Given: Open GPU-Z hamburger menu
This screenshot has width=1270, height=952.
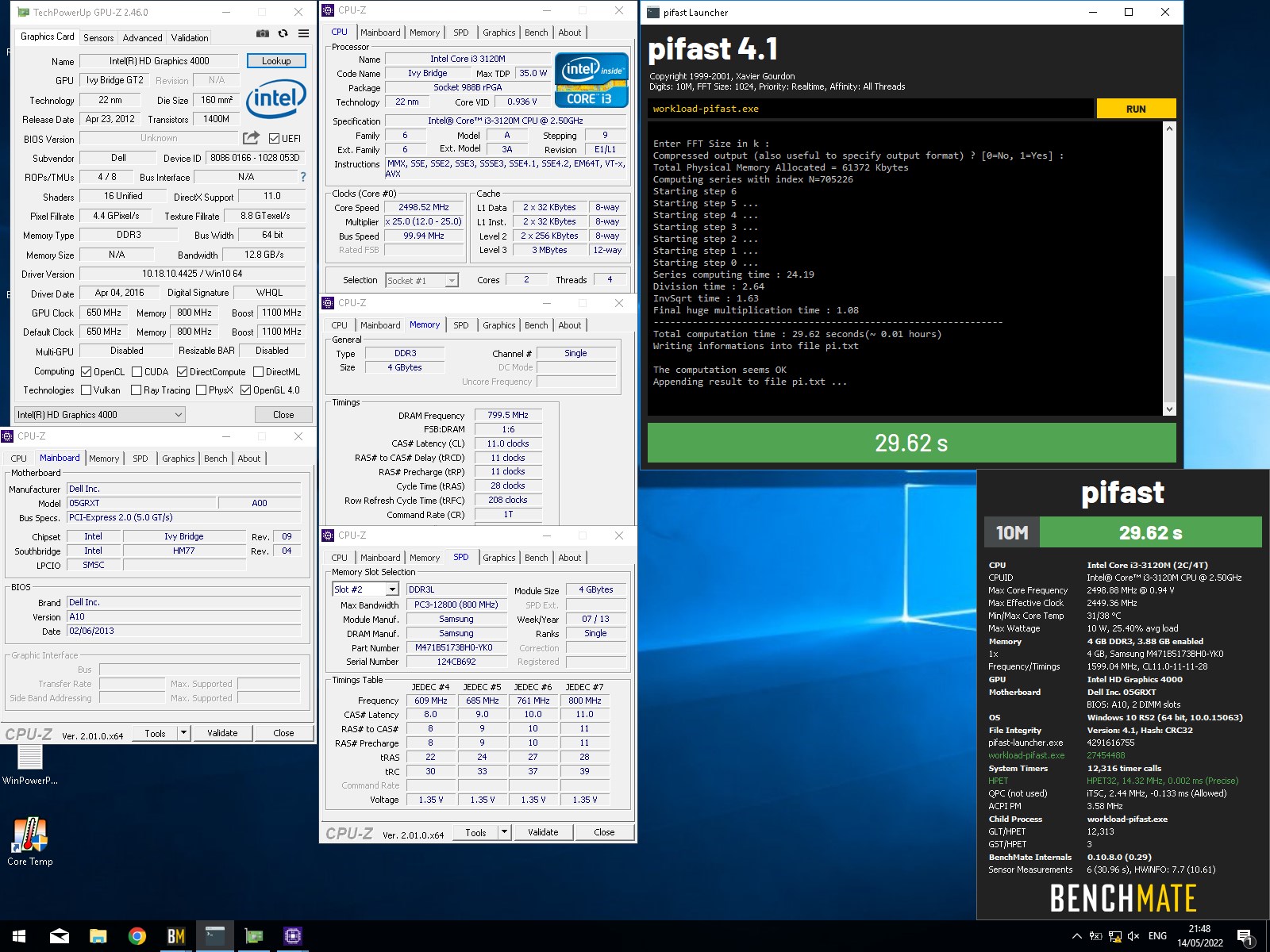Looking at the screenshot, I should (303, 33).
